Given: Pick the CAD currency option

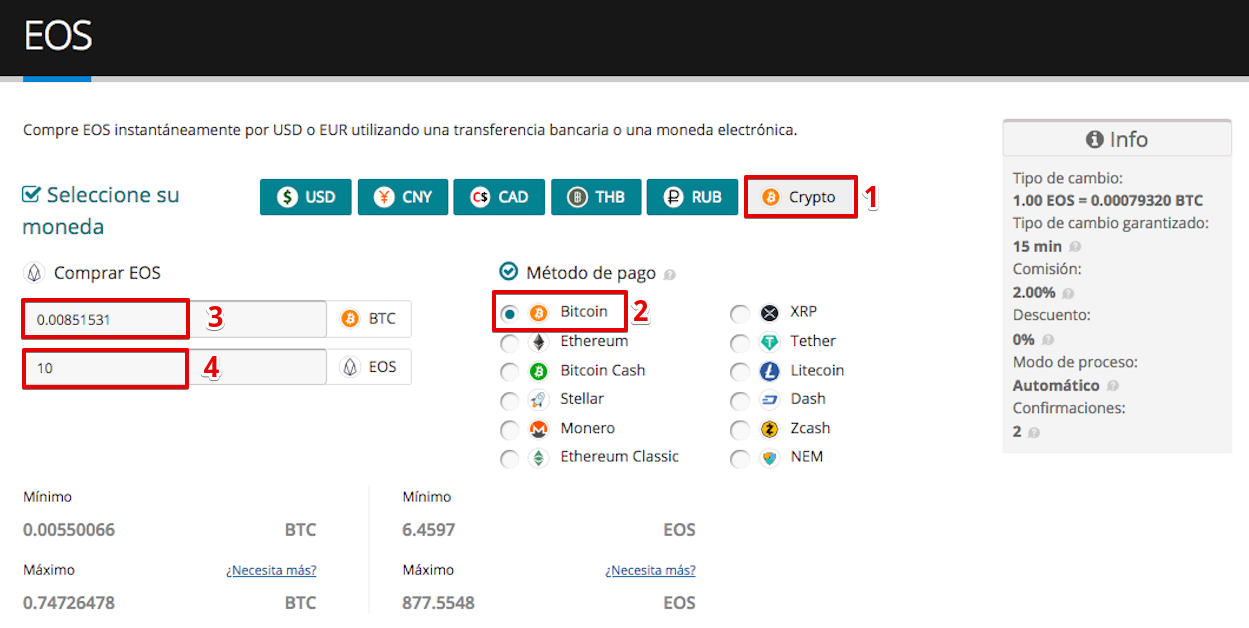Looking at the screenshot, I should [x=499, y=197].
